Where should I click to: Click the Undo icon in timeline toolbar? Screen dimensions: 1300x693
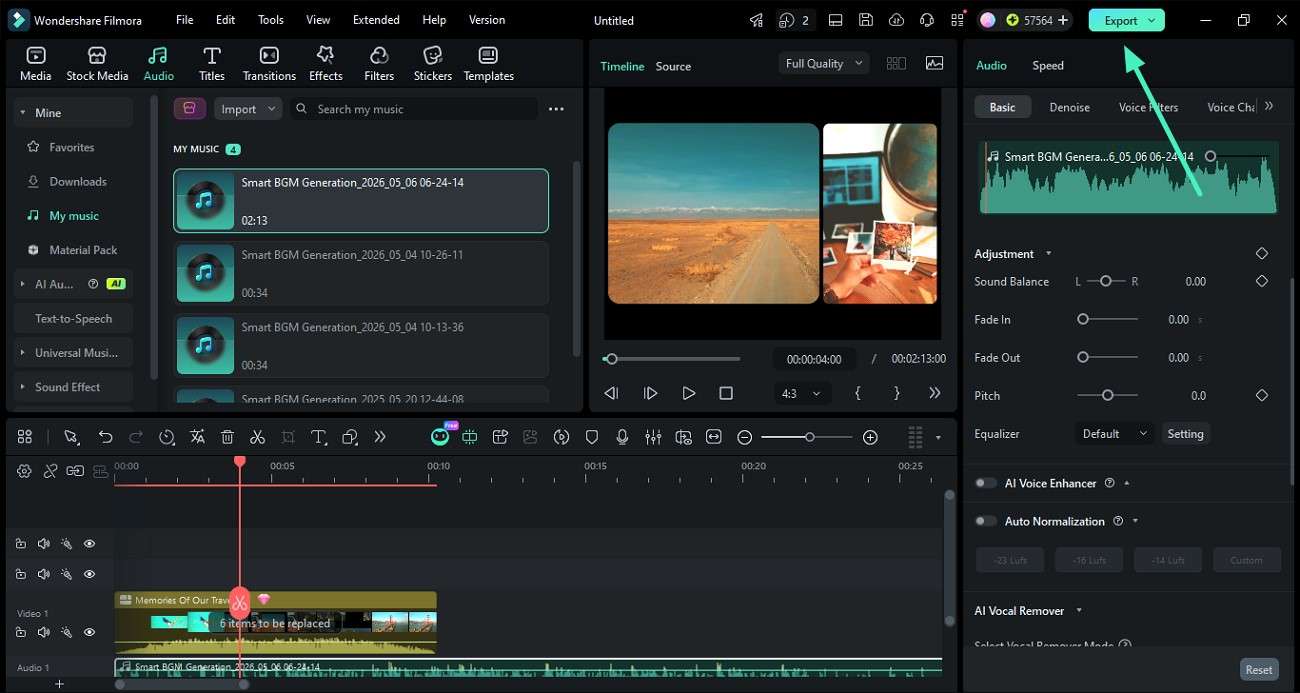click(105, 437)
